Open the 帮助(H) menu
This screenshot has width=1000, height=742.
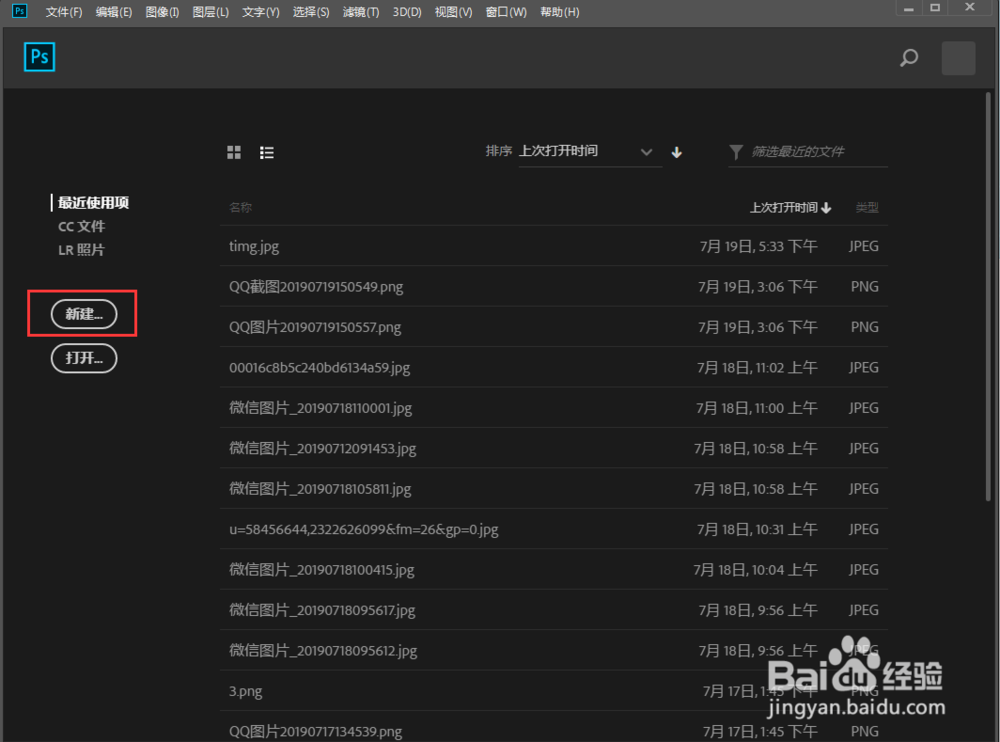(559, 12)
